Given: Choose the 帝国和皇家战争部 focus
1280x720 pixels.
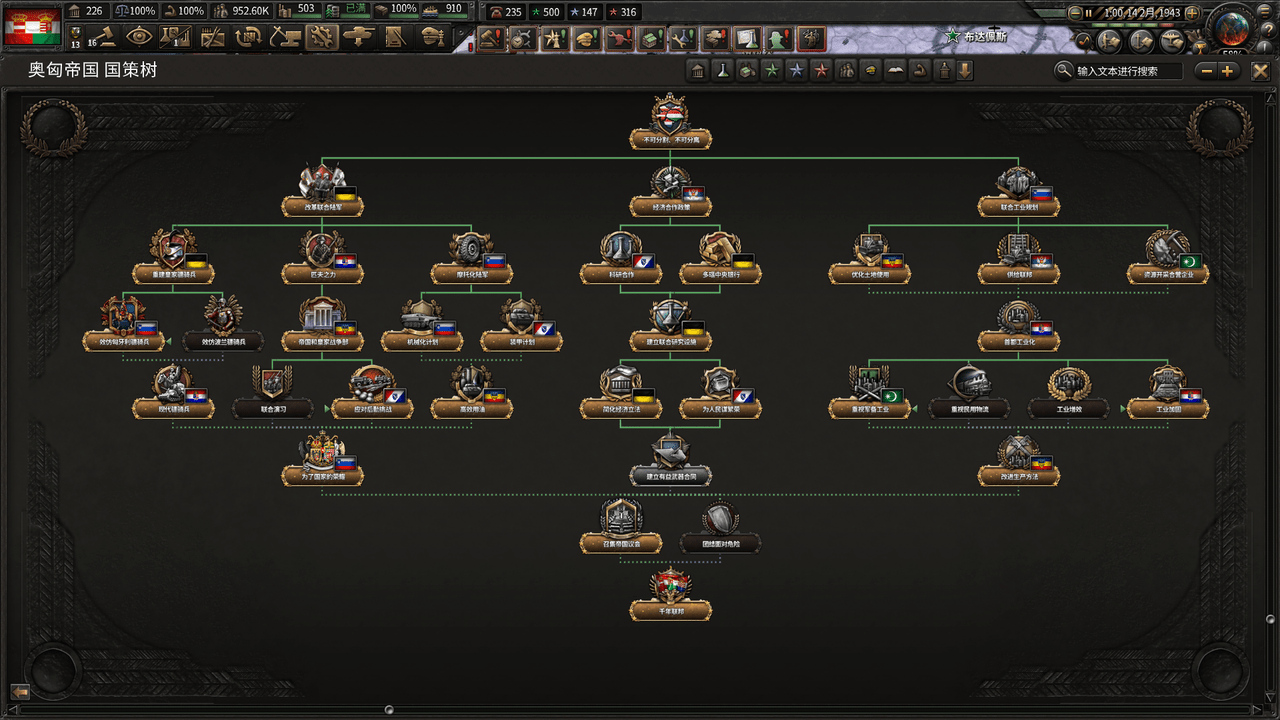Looking at the screenshot, I should 322,324.
